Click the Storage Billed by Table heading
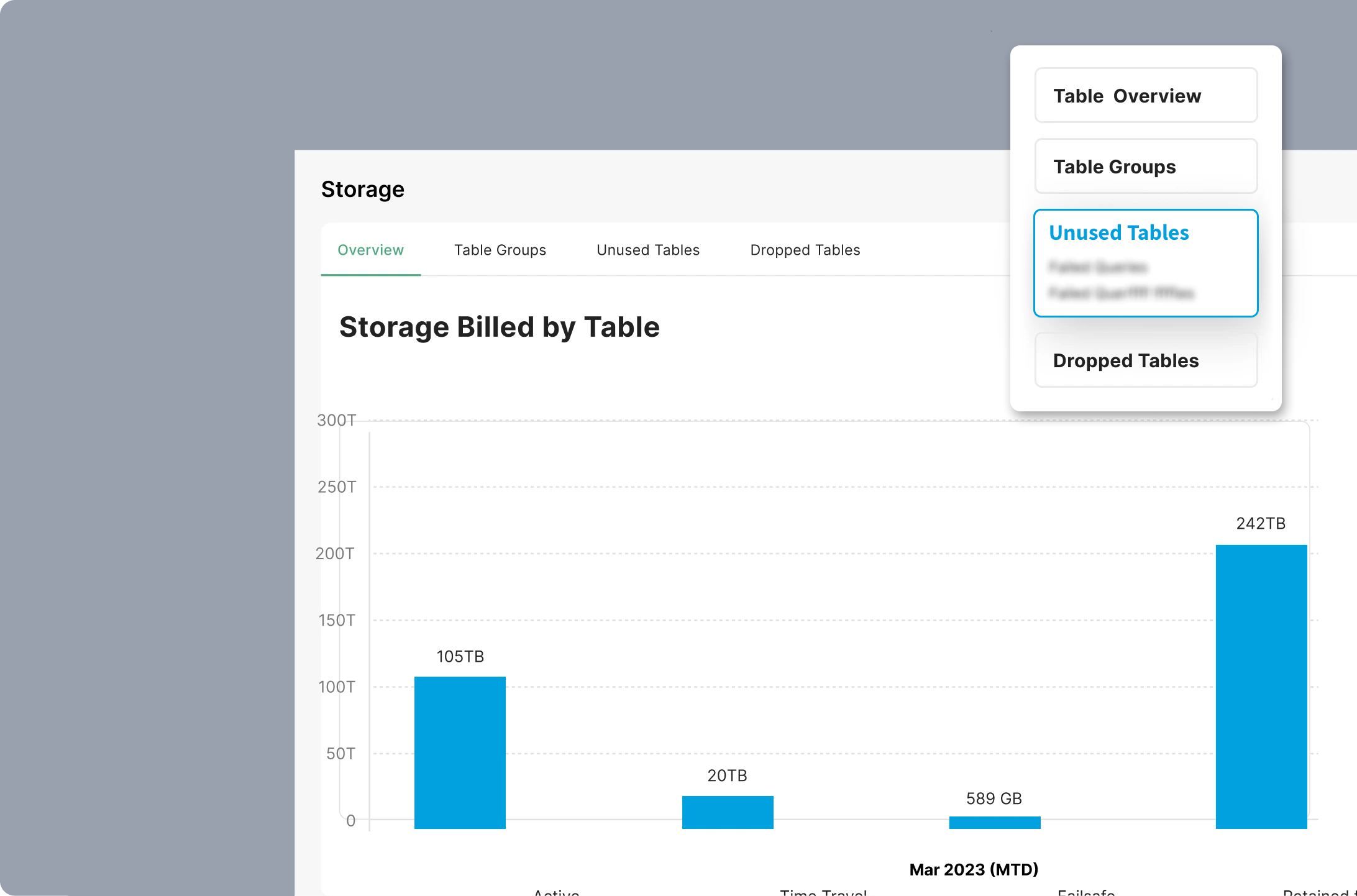This screenshot has width=1357, height=896. 500,327
